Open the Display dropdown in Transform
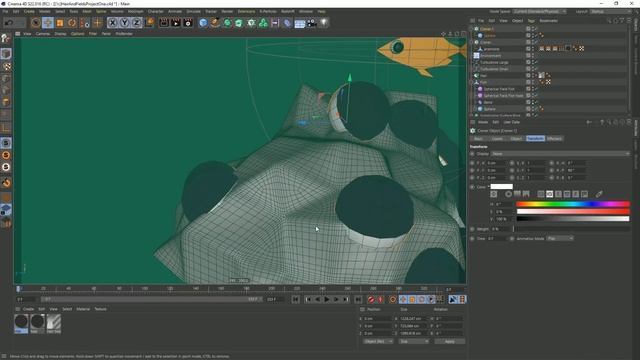This screenshot has height=360, width=640. click(560, 154)
